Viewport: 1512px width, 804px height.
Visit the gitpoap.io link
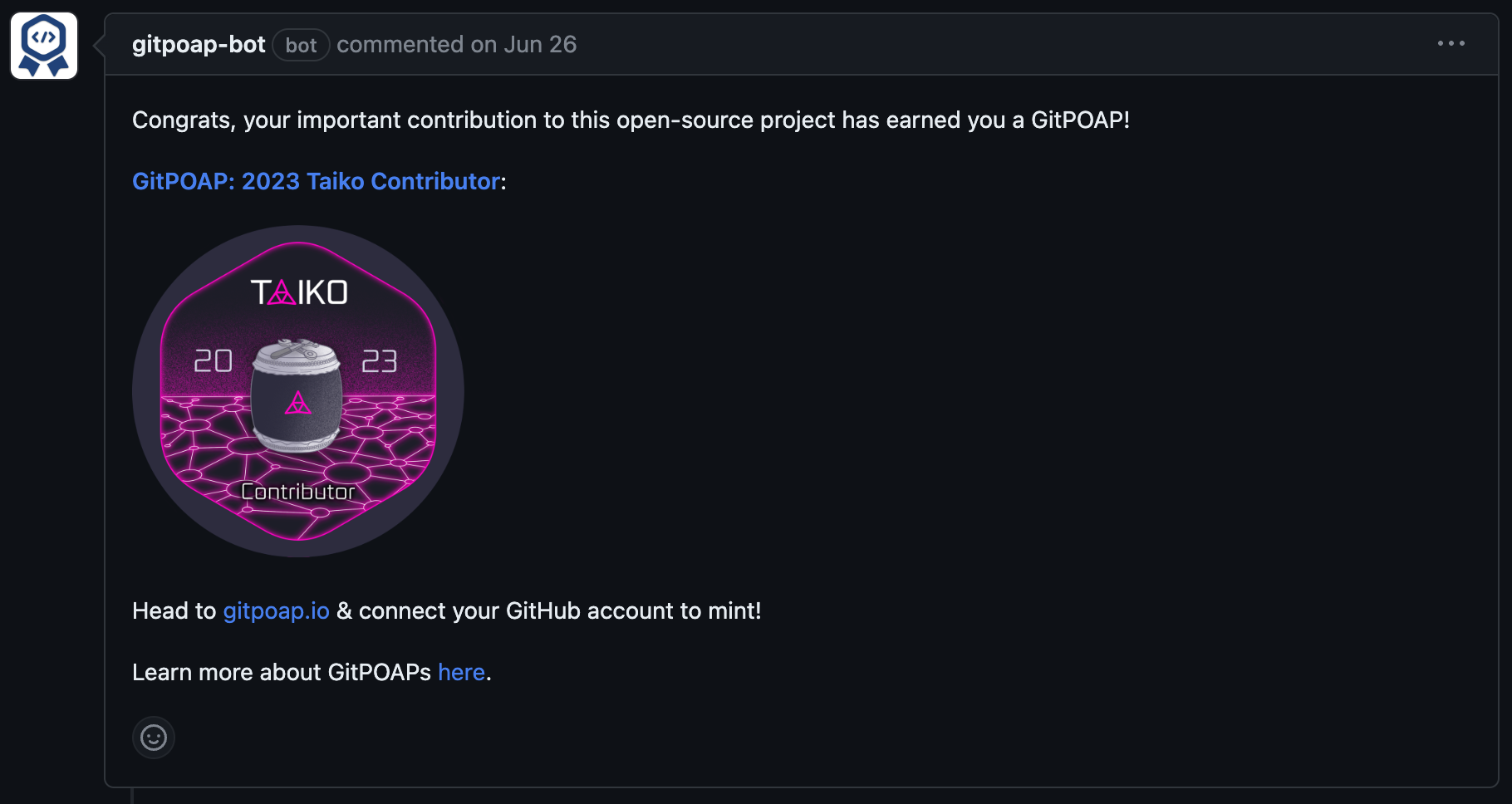pyautogui.click(x=276, y=611)
